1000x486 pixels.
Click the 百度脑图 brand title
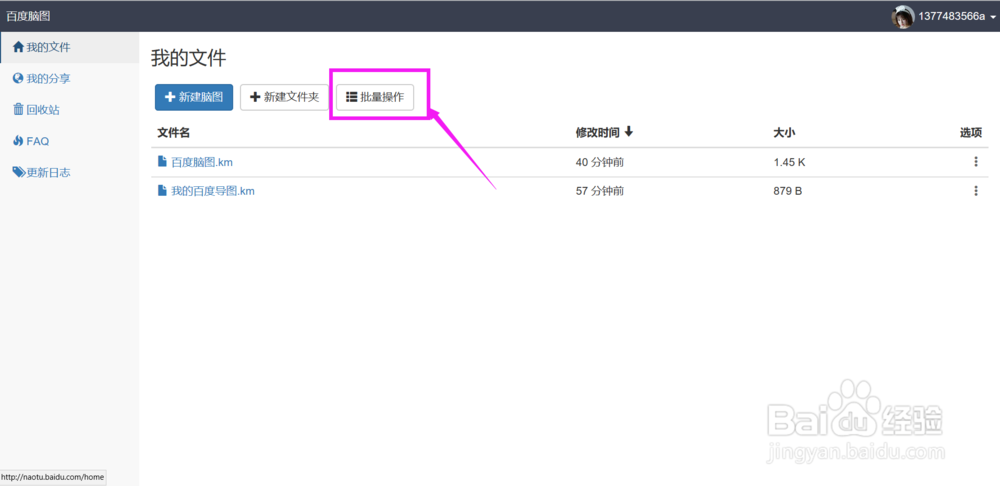pos(28,16)
